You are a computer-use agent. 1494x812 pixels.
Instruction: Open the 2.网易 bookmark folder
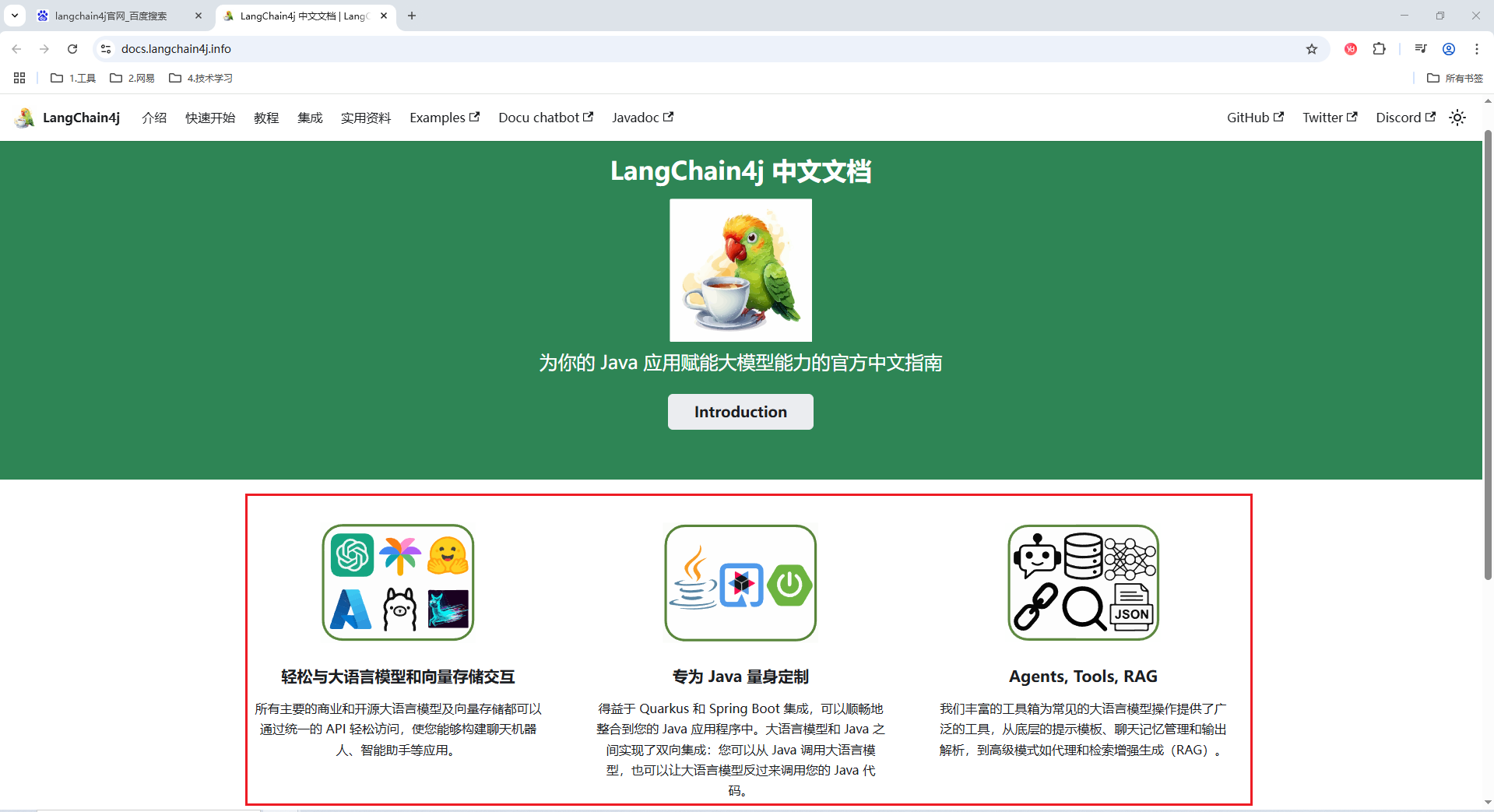pyautogui.click(x=132, y=78)
